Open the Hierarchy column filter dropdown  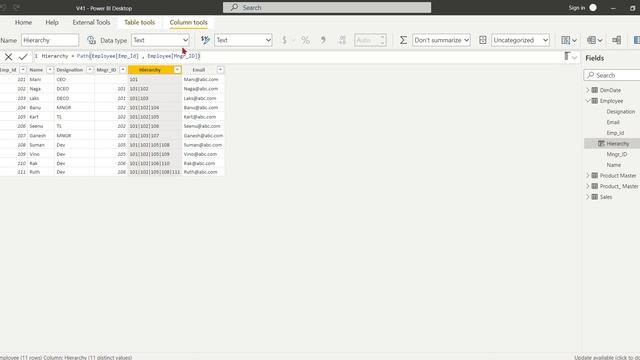click(177, 70)
